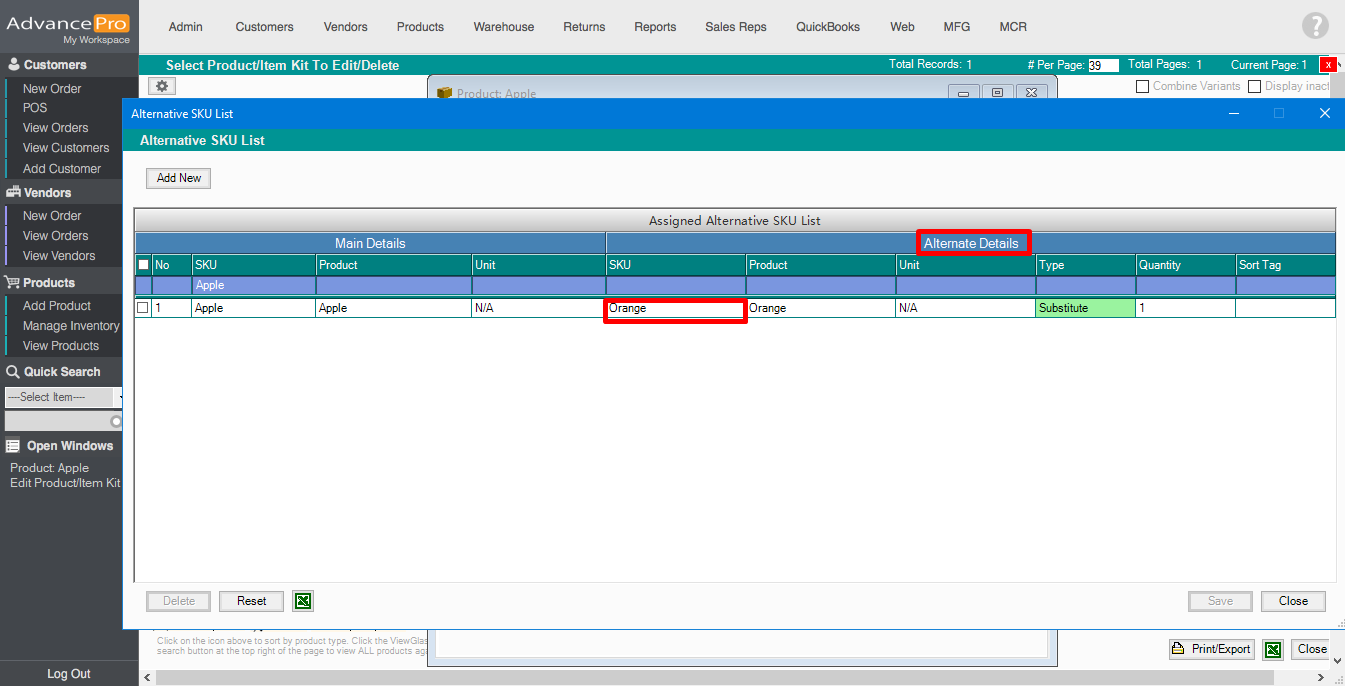Click the gear settings icon
The height and width of the screenshot is (686, 1345).
coord(162,87)
